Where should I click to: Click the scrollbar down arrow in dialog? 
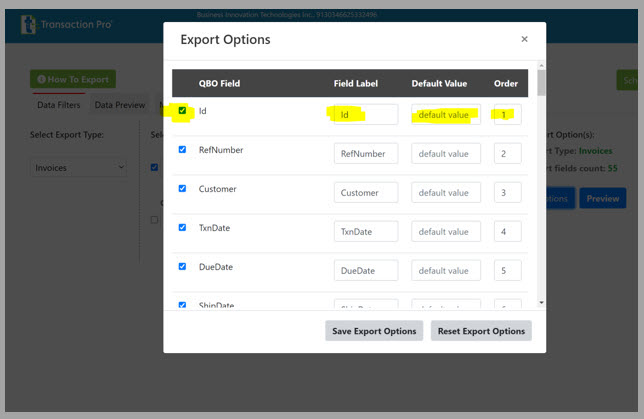(541, 303)
